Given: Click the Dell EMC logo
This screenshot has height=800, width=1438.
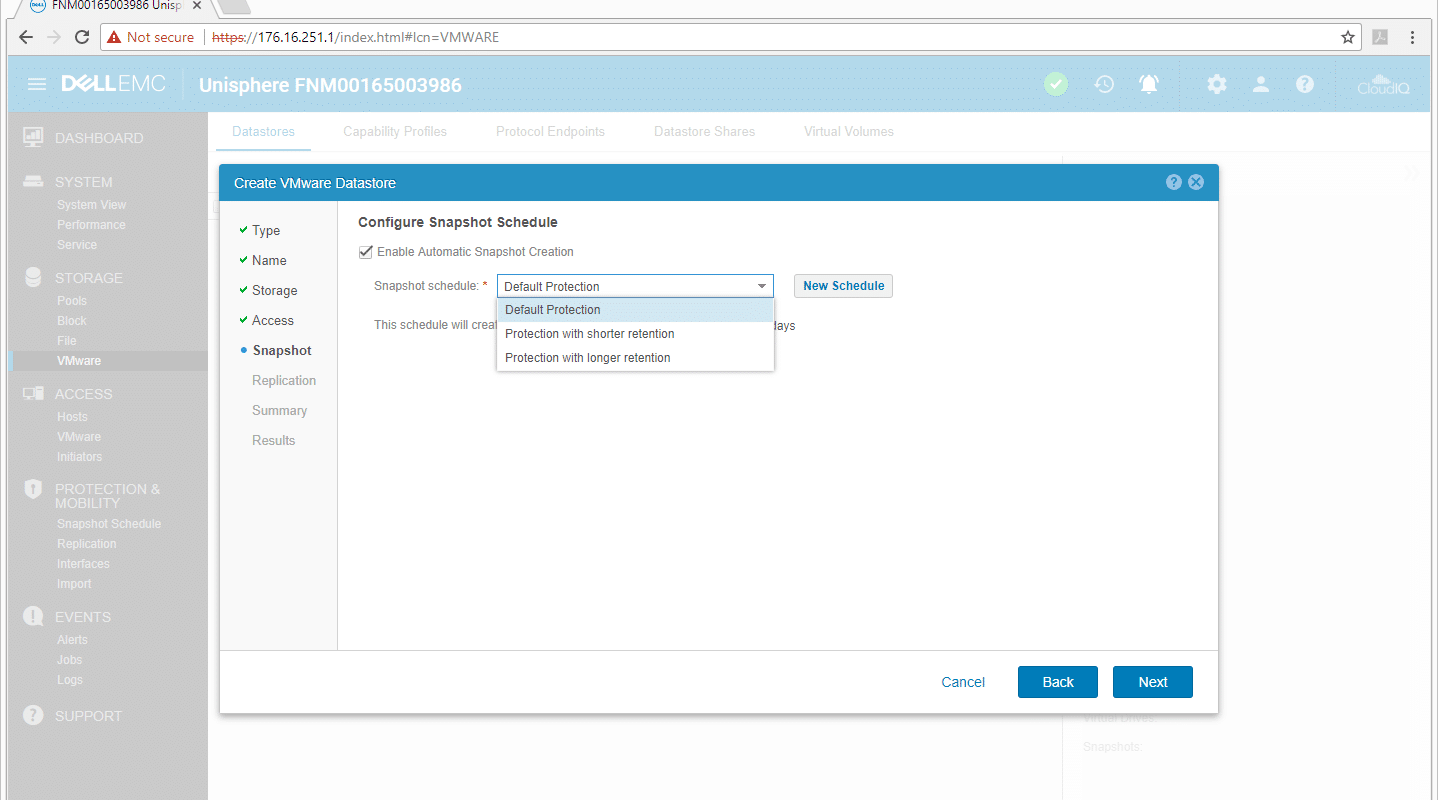Looking at the screenshot, I should pos(113,84).
